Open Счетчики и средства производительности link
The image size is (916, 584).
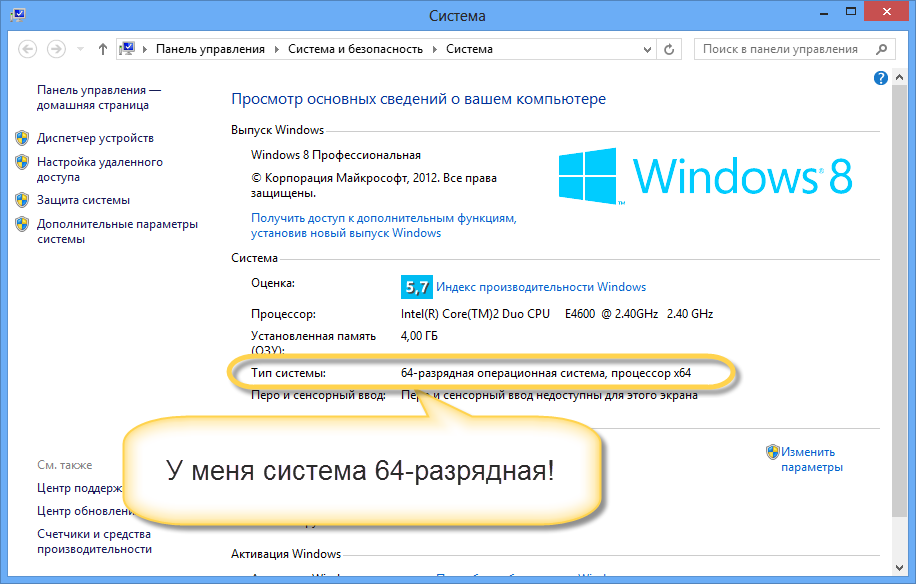pos(95,541)
